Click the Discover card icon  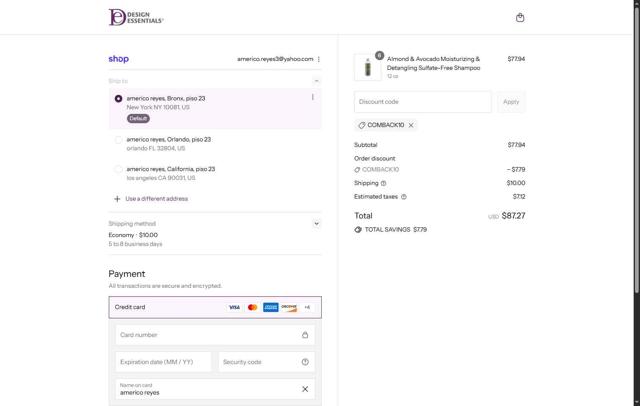289,307
